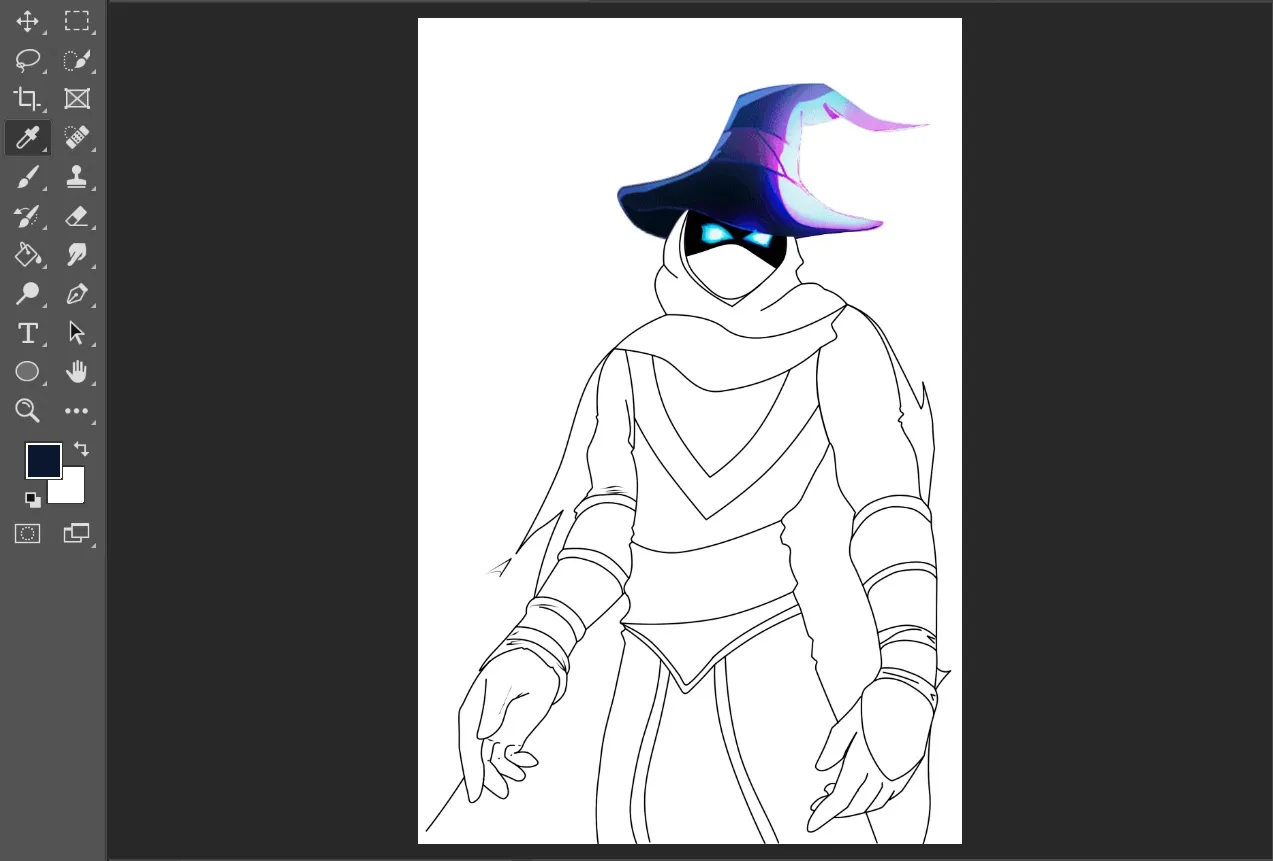Select the Ellipse shape tool
This screenshot has height=861, width=1273.
[x=27, y=372]
